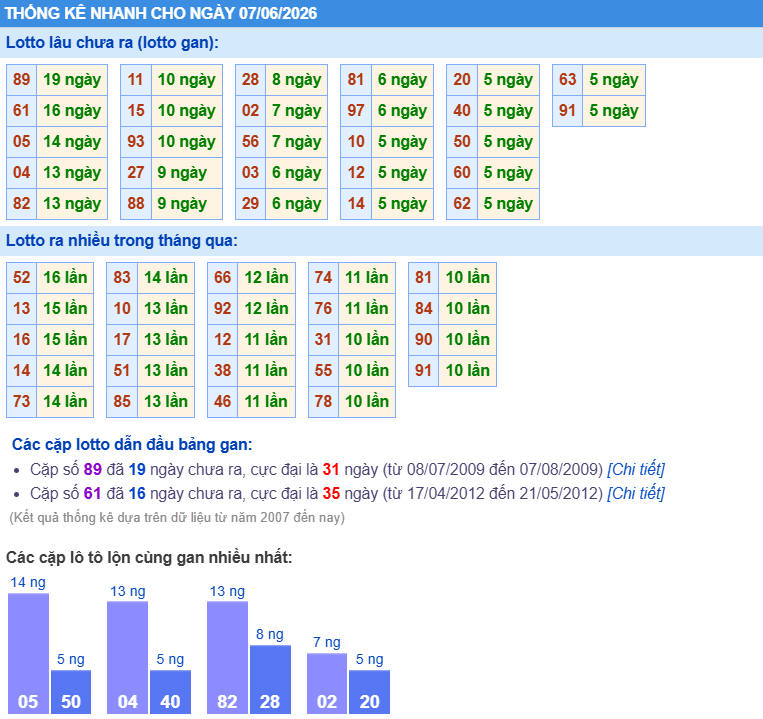Click chart bar labeled 40
This screenshot has height=719, width=763.
(170, 692)
